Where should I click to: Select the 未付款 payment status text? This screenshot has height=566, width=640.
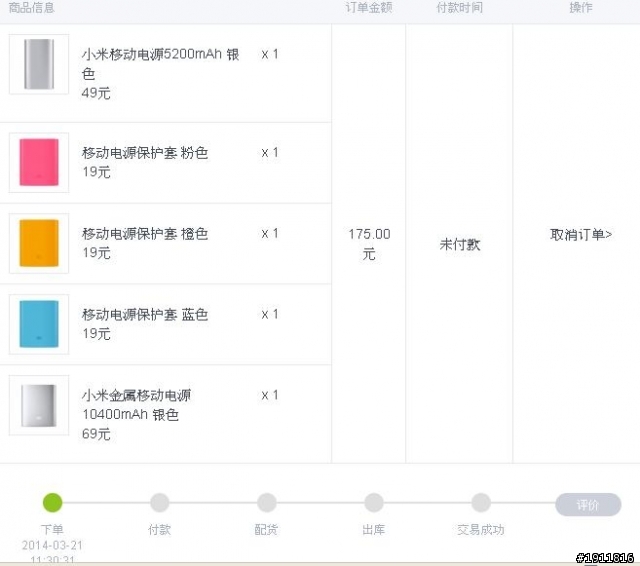(x=460, y=244)
